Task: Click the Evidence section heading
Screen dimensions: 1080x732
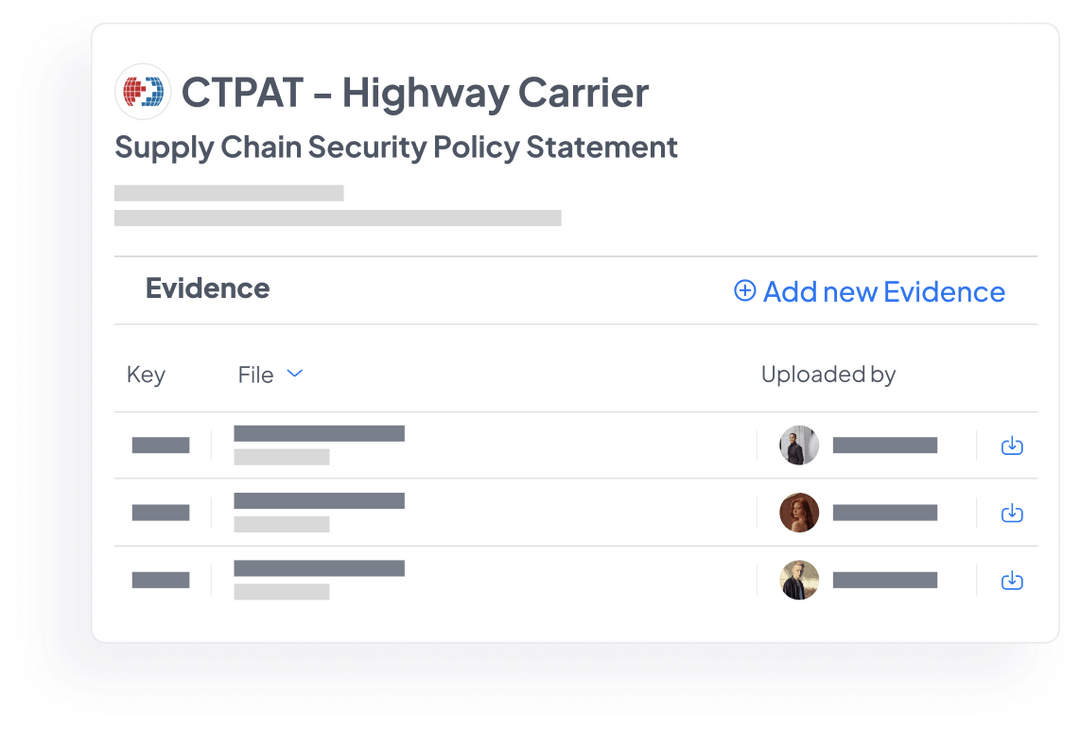Action: tap(207, 288)
